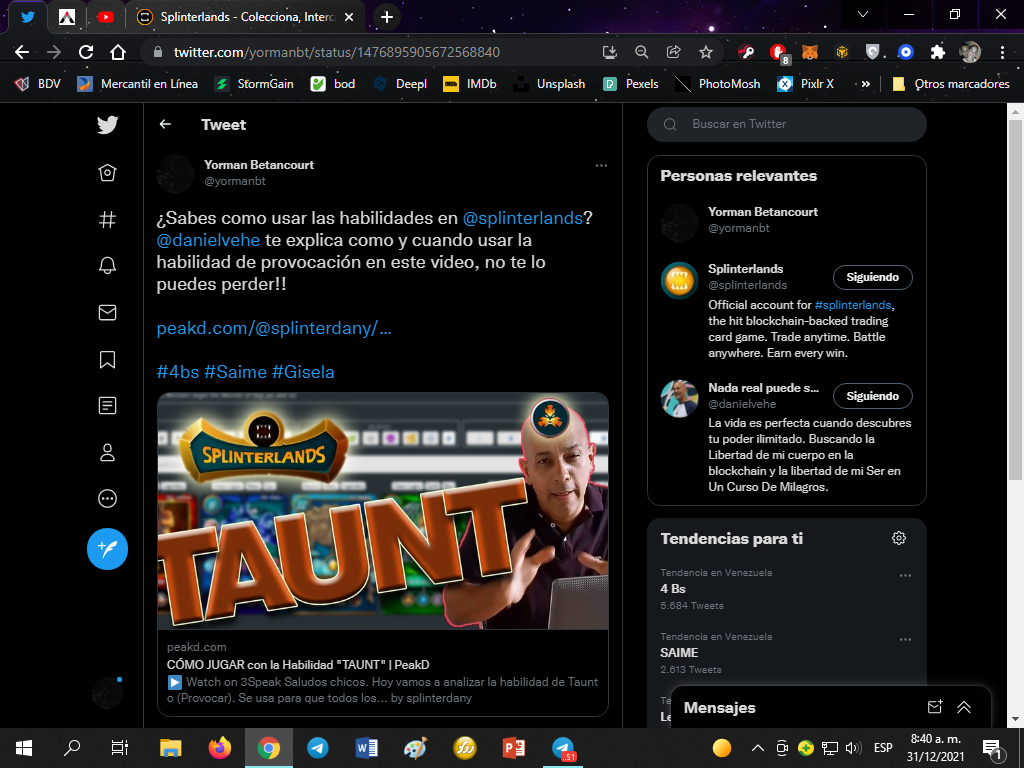1024x768 pixels.
Task: Open @danielvehe mention in tweet
Action: [208, 240]
